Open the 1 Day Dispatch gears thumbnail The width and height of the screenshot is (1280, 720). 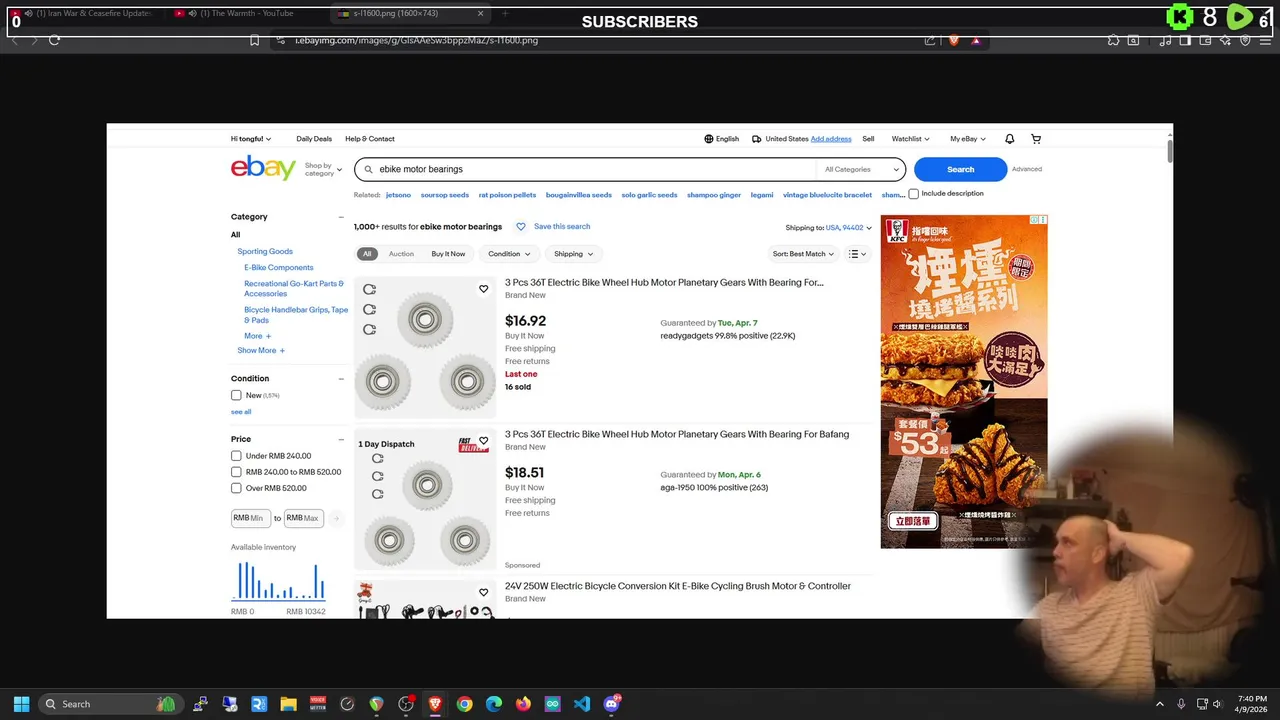tap(425, 500)
